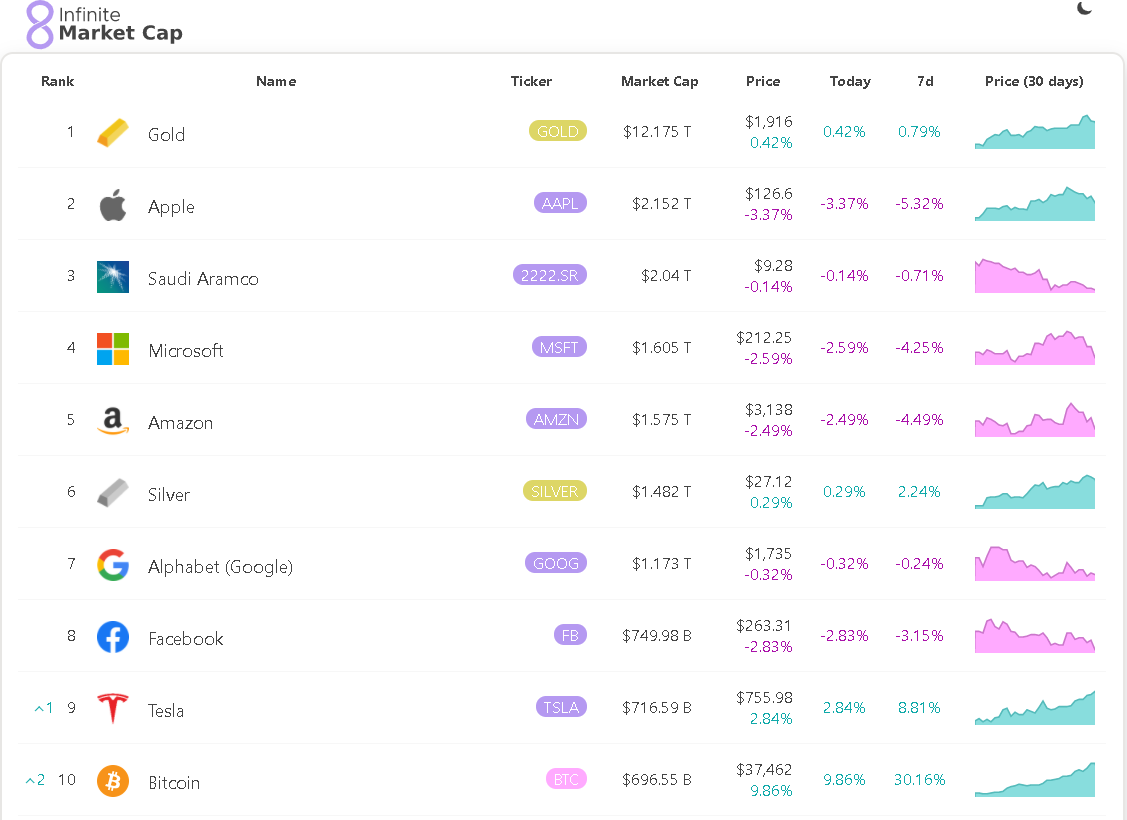Open the Saudi Aramco name link
Screen dimensions: 1127x820
tap(203, 279)
